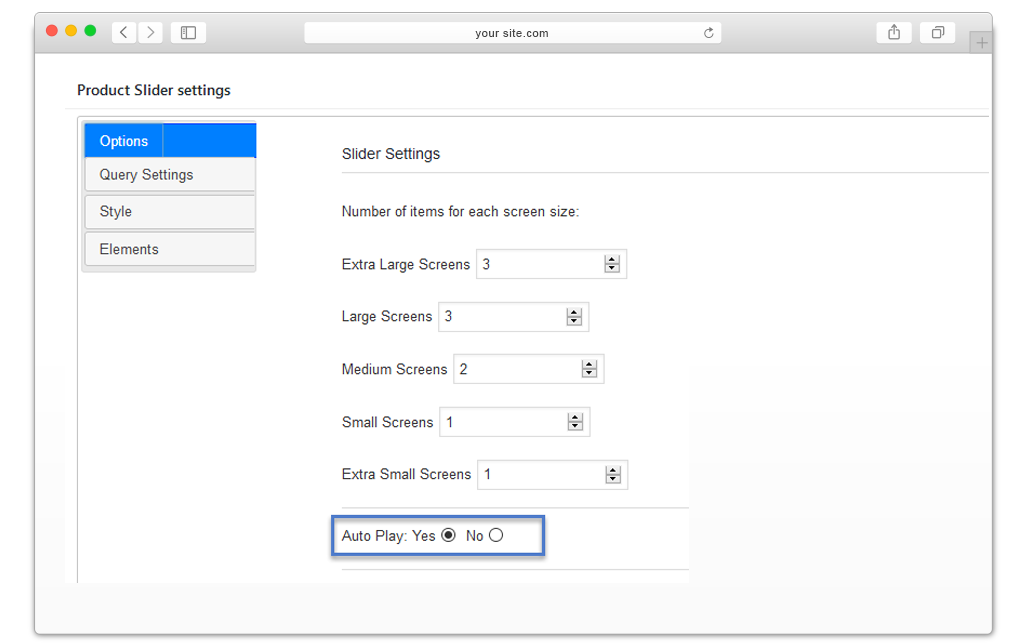
Task: Go back with the browser back arrow
Action: (x=123, y=32)
